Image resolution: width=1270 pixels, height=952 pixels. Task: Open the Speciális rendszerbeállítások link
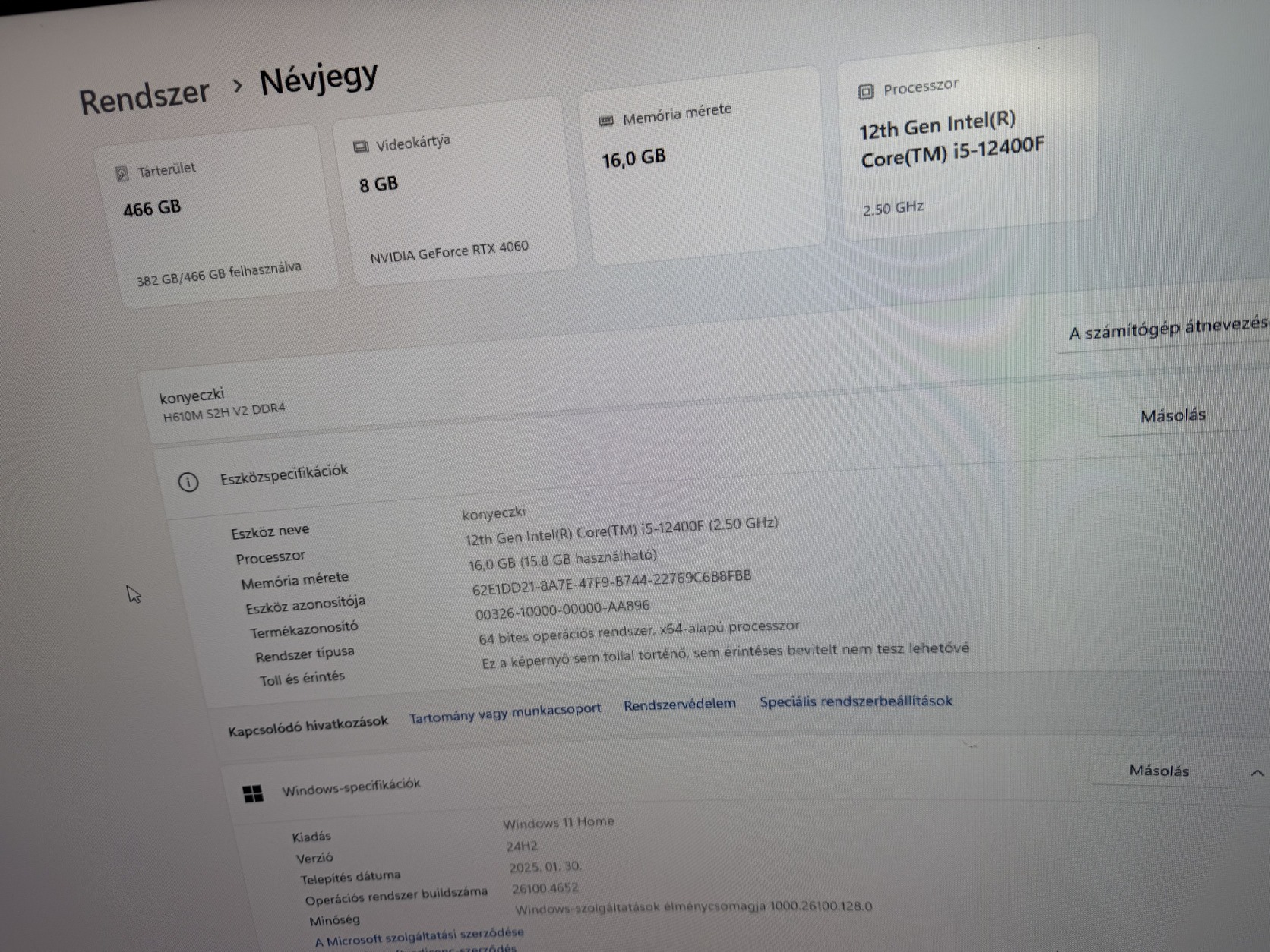click(x=856, y=701)
